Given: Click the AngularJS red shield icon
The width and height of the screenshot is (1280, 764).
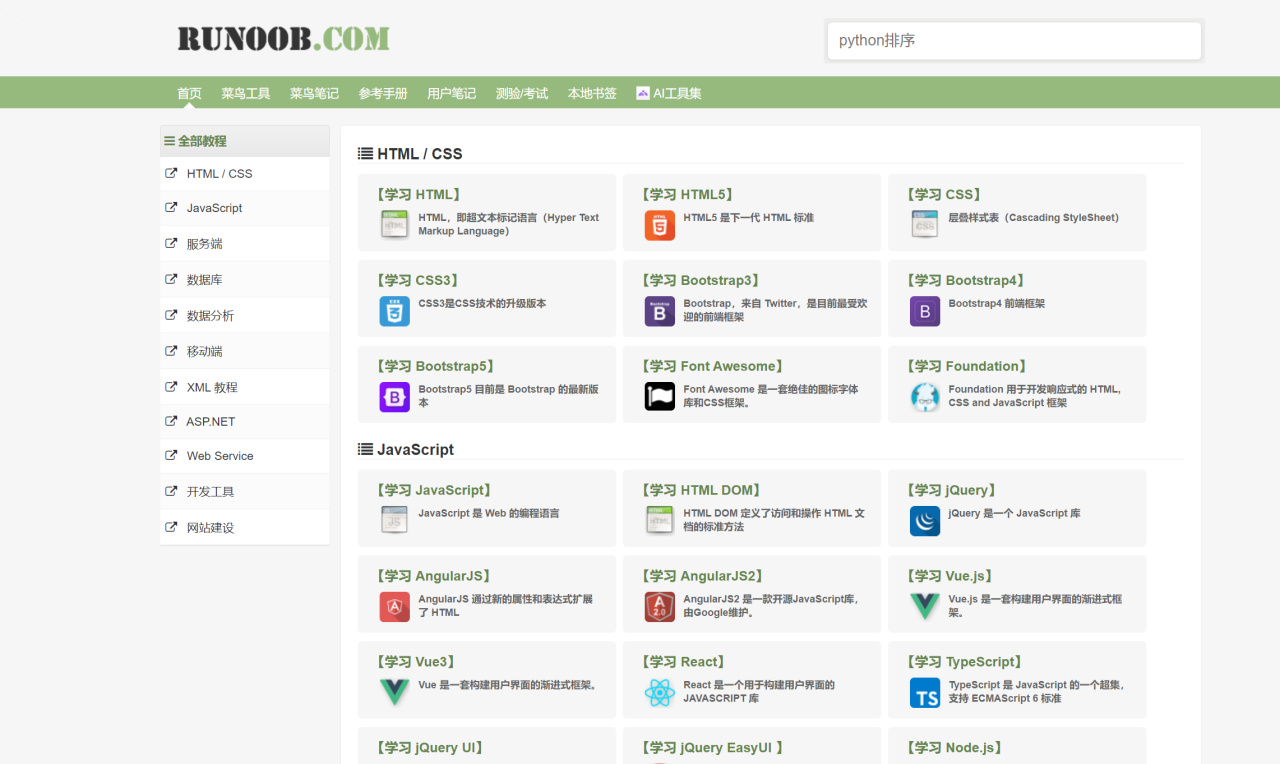Looking at the screenshot, I should point(394,607).
